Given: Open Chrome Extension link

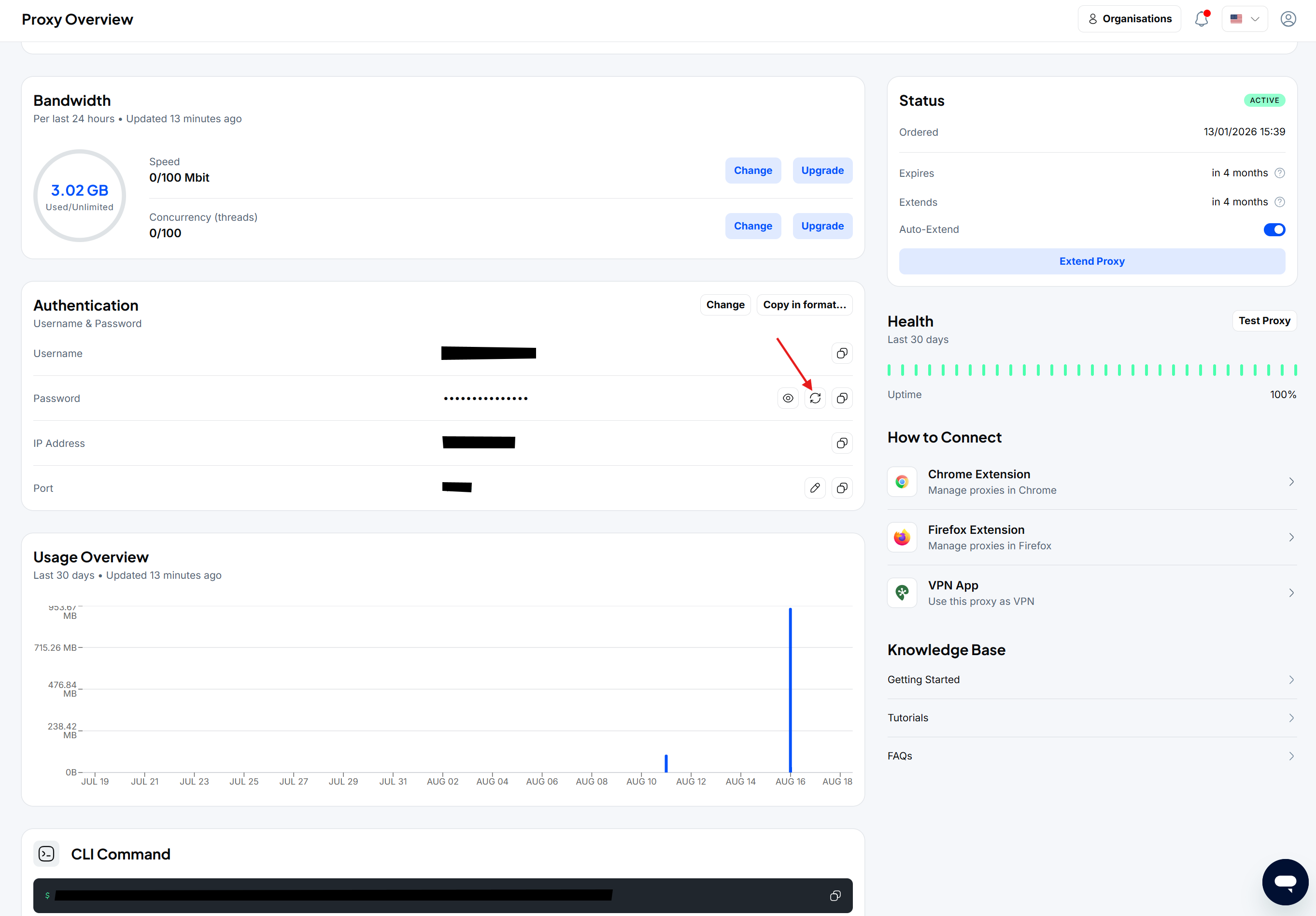Looking at the screenshot, I should (1092, 482).
